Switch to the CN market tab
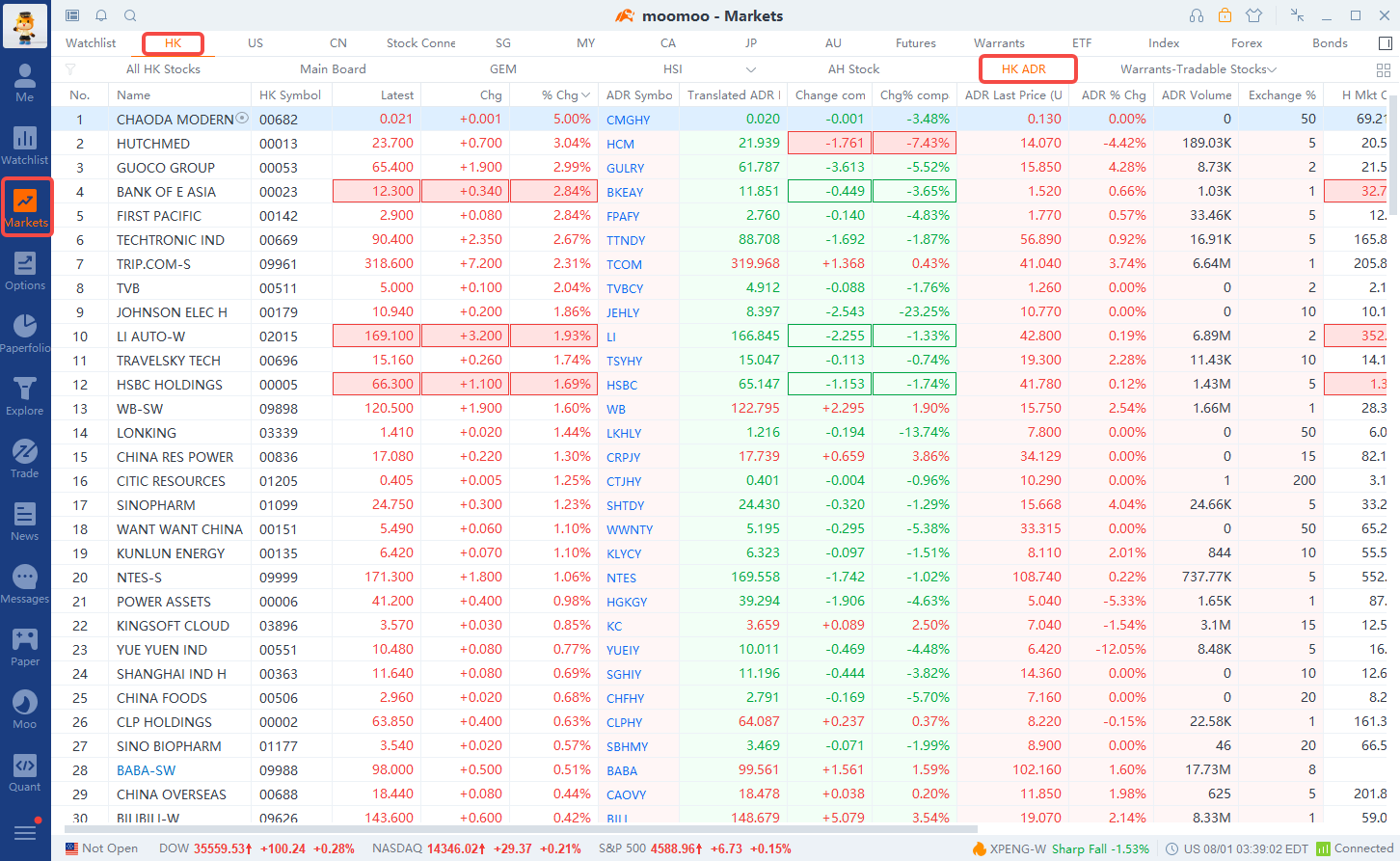This screenshot has width=1400, height=861. pos(338,43)
